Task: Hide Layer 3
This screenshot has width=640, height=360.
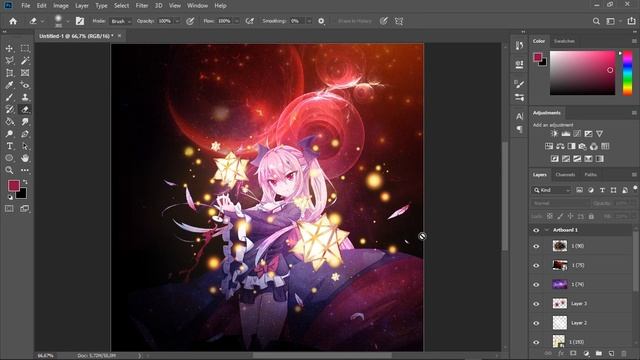Action: point(536,304)
